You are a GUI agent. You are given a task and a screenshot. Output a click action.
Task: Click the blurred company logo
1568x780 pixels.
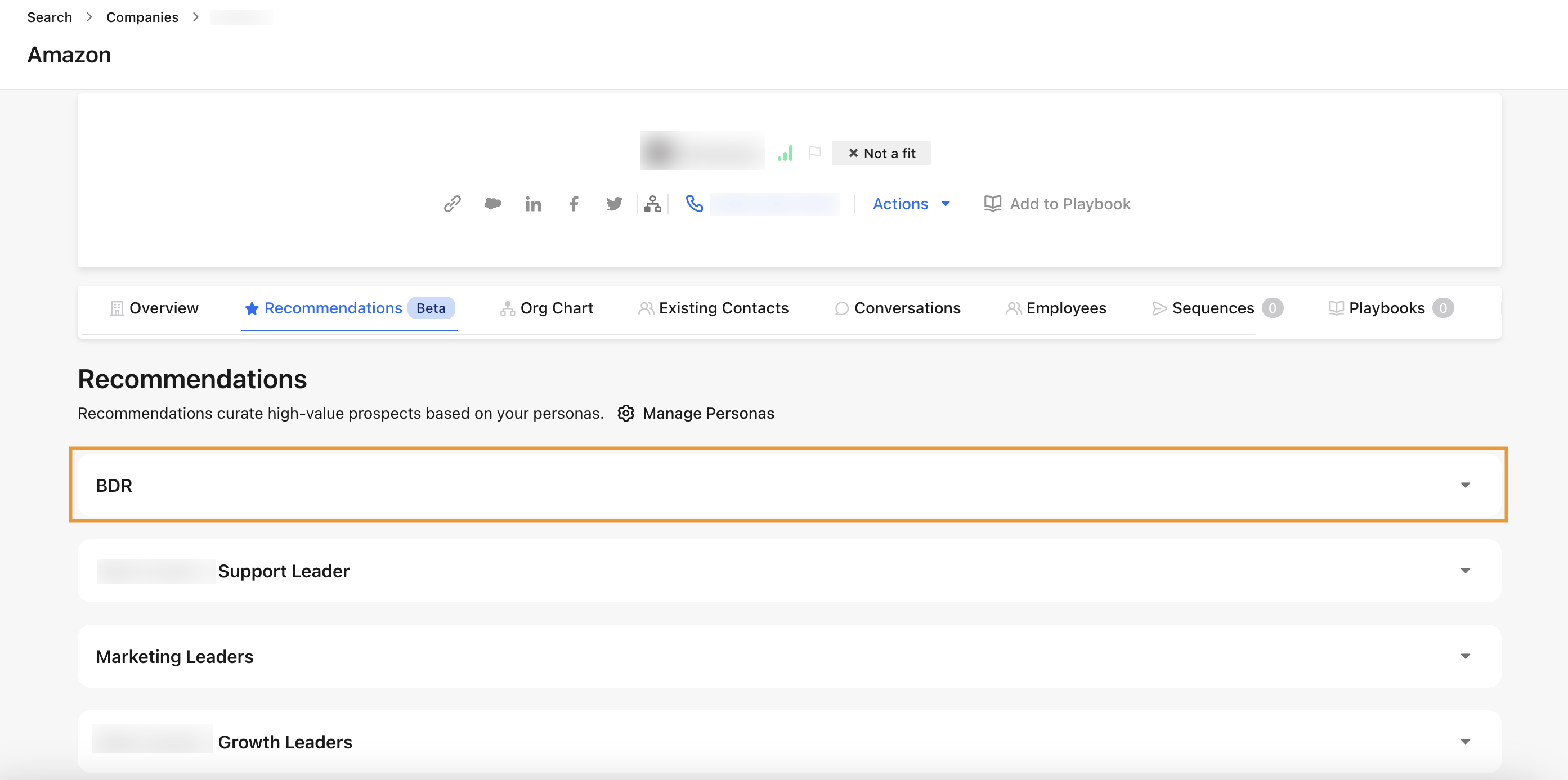pos(702,151)
